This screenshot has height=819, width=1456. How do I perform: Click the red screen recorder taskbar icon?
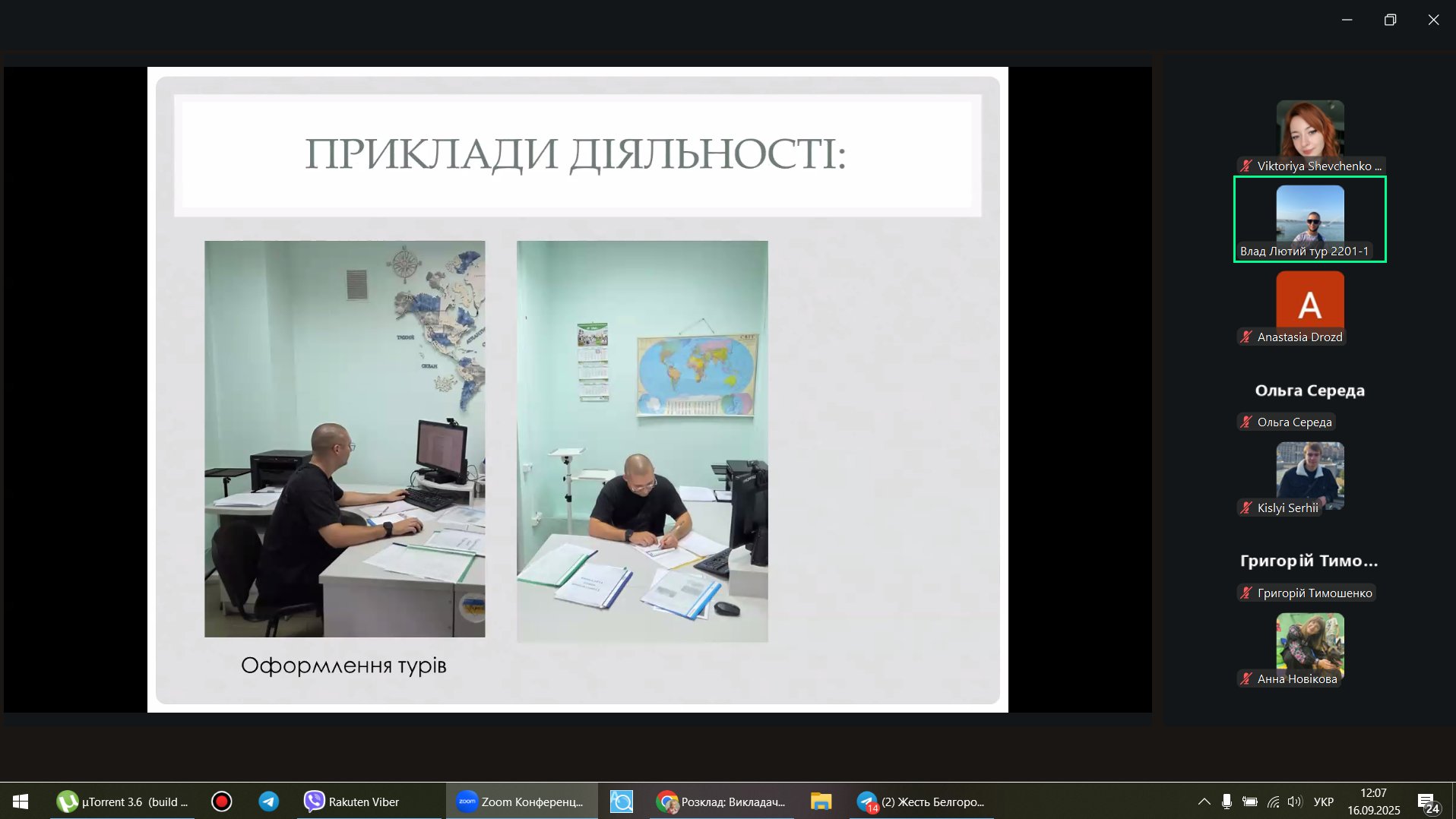[x=221, y=802]
